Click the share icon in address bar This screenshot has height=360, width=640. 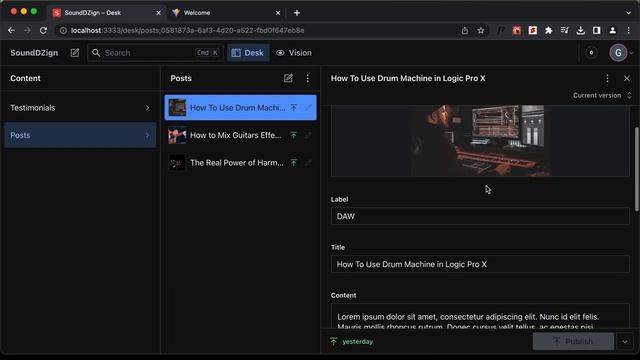(x=464, y=31)
